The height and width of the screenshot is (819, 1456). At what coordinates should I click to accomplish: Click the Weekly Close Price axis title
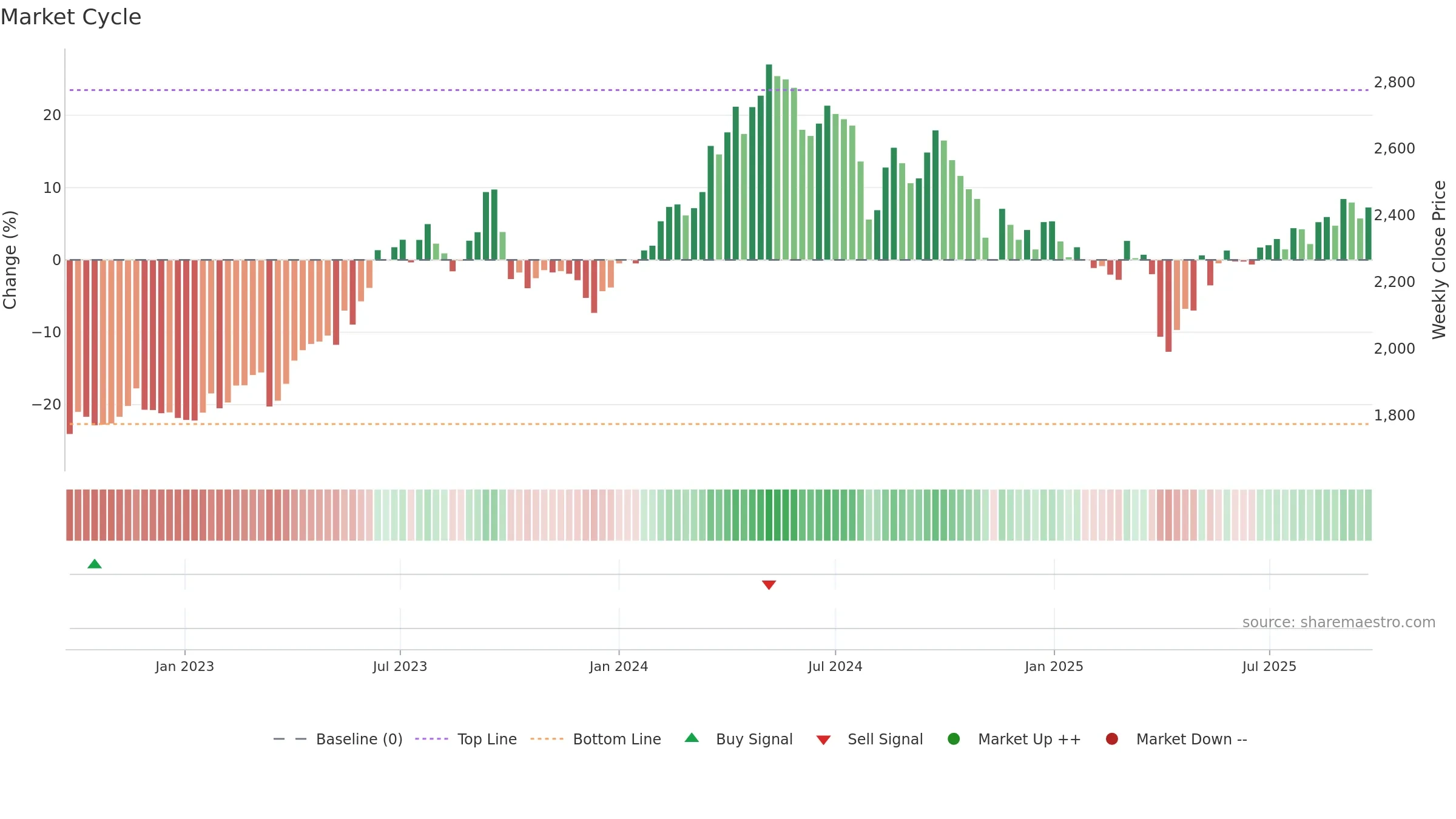coord(1439,260)
